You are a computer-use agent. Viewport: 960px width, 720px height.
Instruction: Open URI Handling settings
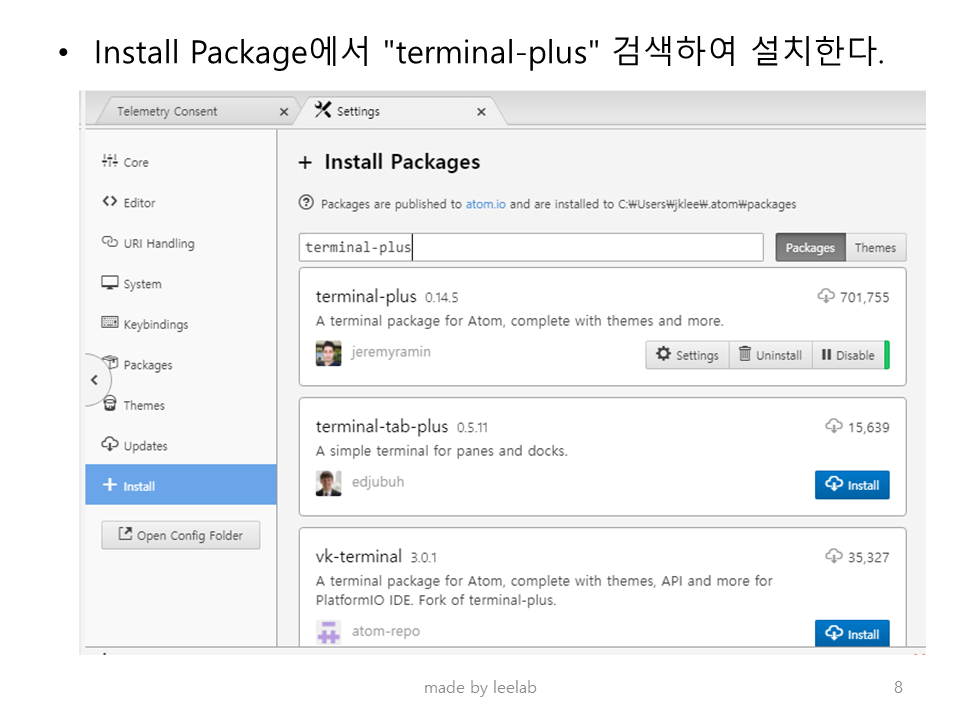click(x=181, y=243)
